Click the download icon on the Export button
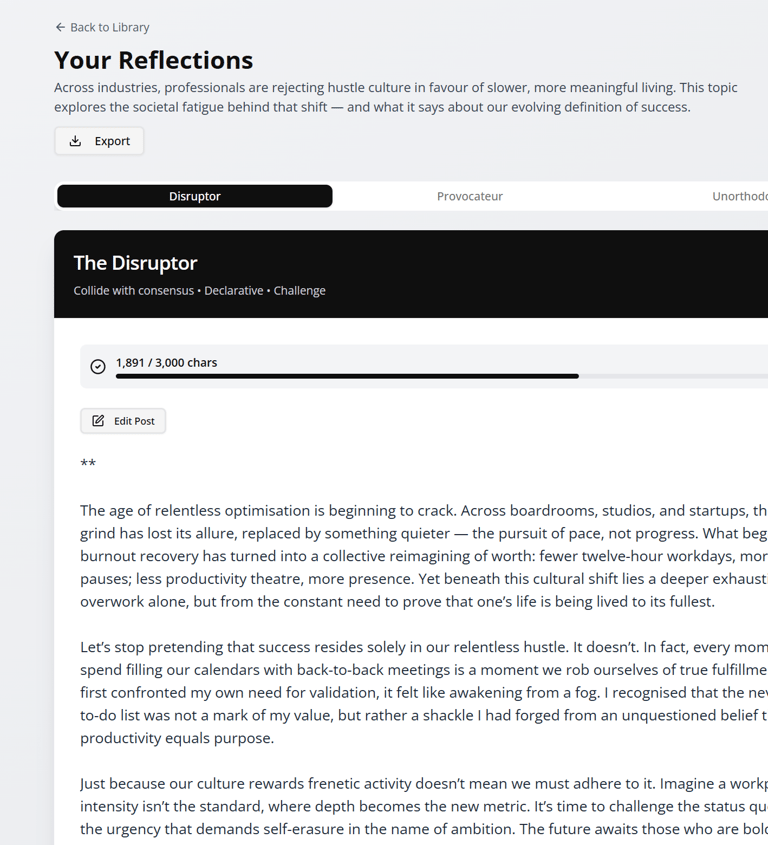 (x=75, y=141)
